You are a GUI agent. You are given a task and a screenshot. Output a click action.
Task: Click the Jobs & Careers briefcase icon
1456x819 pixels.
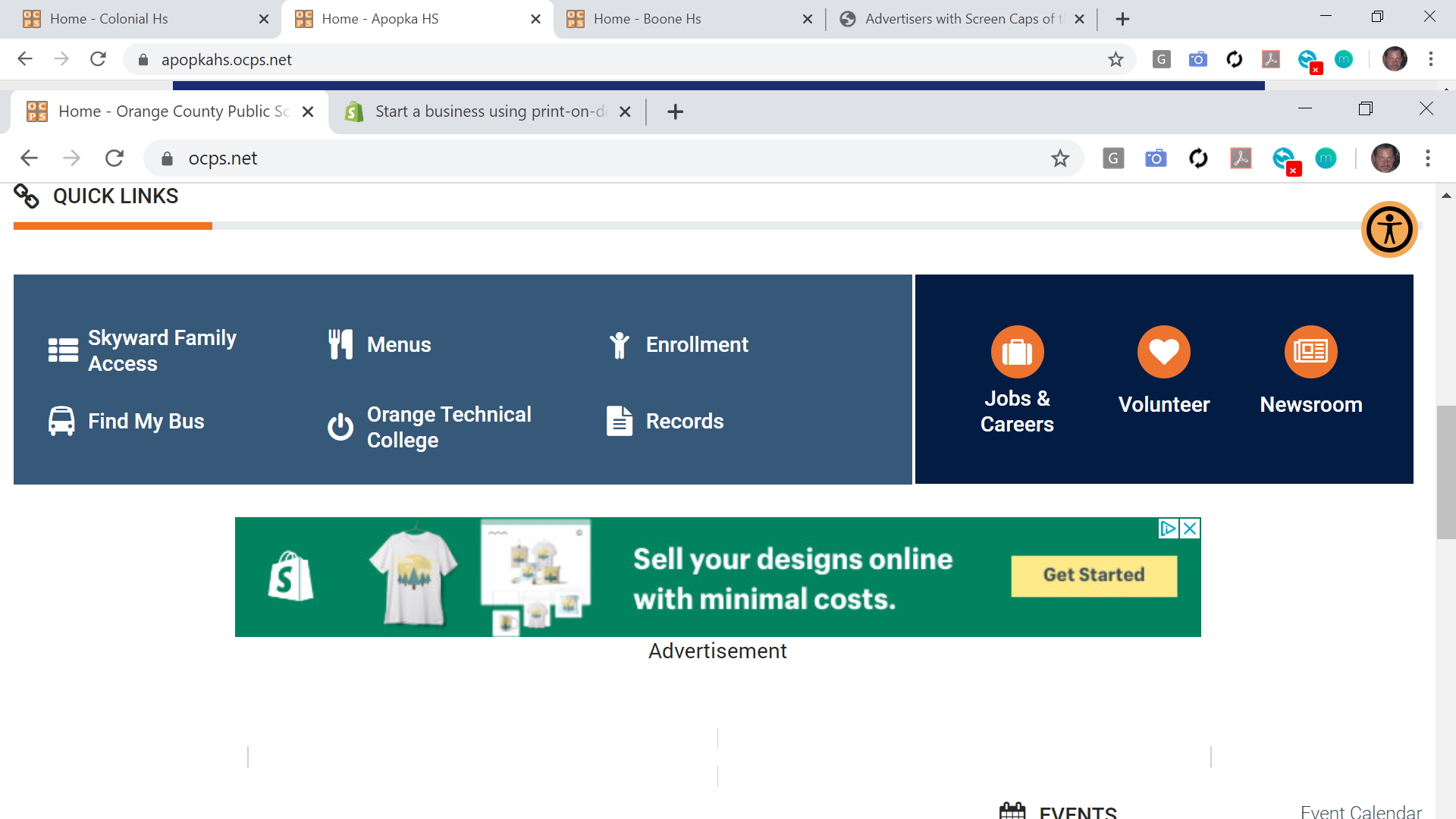(1017, 352)
